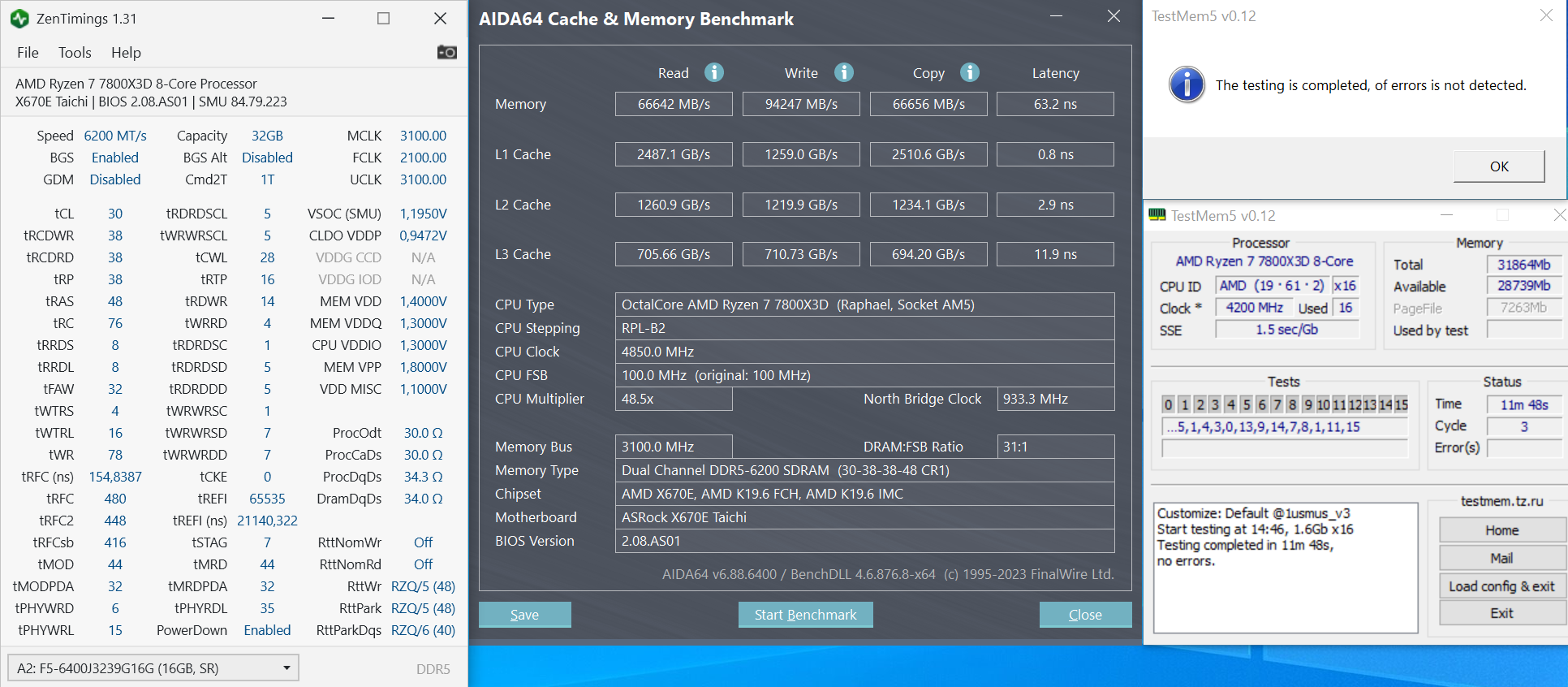Image resolution: width=1568 pixels, height=687 pixels.
Task: Click the ZenTimings camera screenshot icon
Action: click(x=446, y=52)
